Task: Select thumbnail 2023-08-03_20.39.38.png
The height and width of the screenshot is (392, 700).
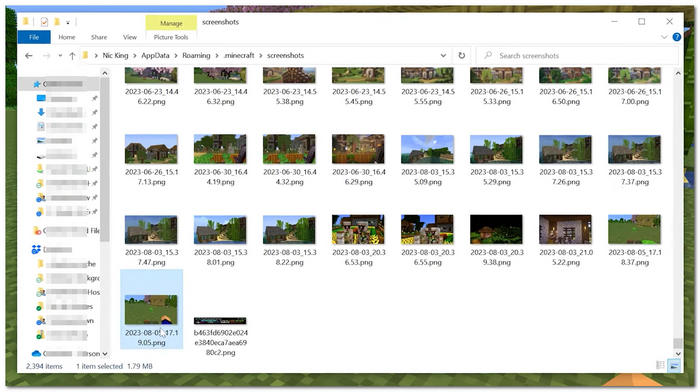Action: pyautogui.click(x=496, y=229)
